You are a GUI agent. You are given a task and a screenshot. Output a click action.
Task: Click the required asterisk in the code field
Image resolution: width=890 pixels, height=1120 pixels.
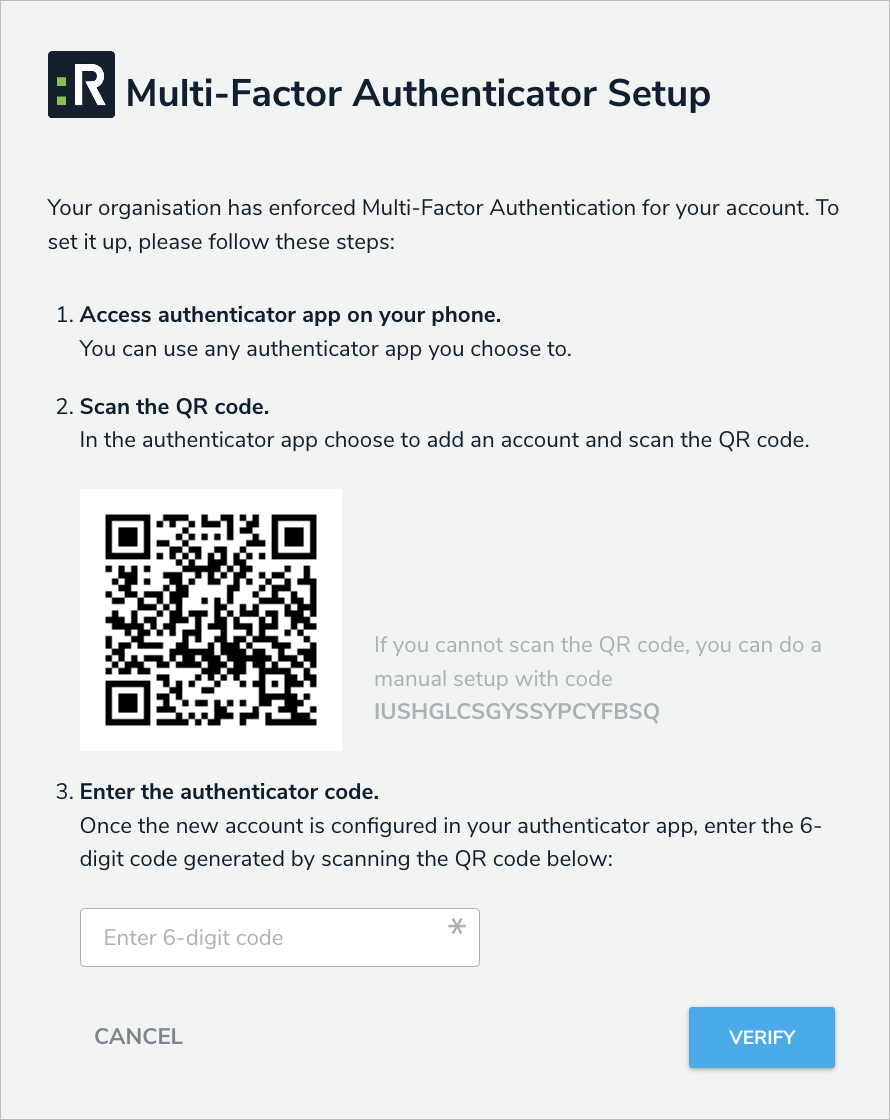456,928
